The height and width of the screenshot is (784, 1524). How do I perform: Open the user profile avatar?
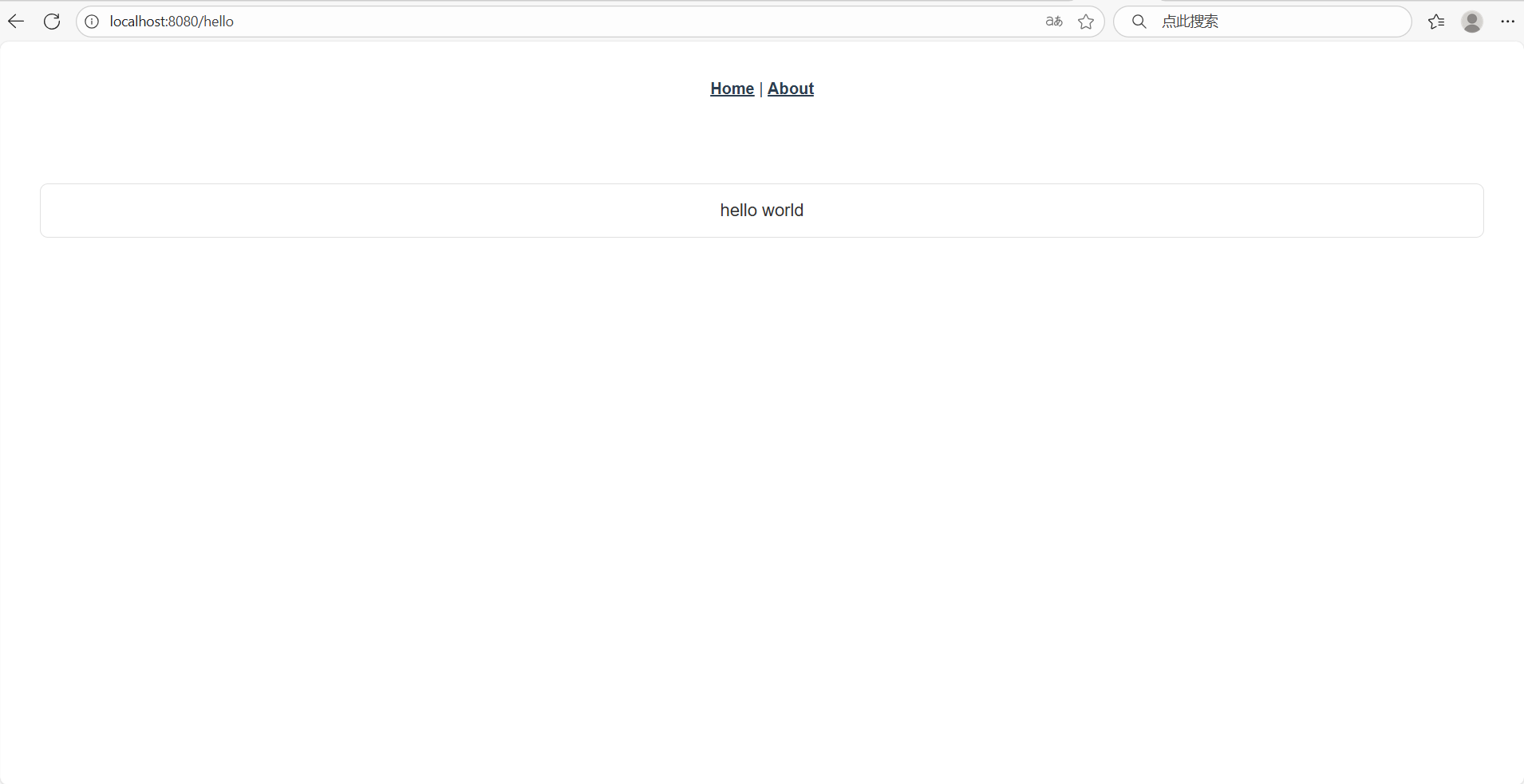click(x=1472, y=22)
